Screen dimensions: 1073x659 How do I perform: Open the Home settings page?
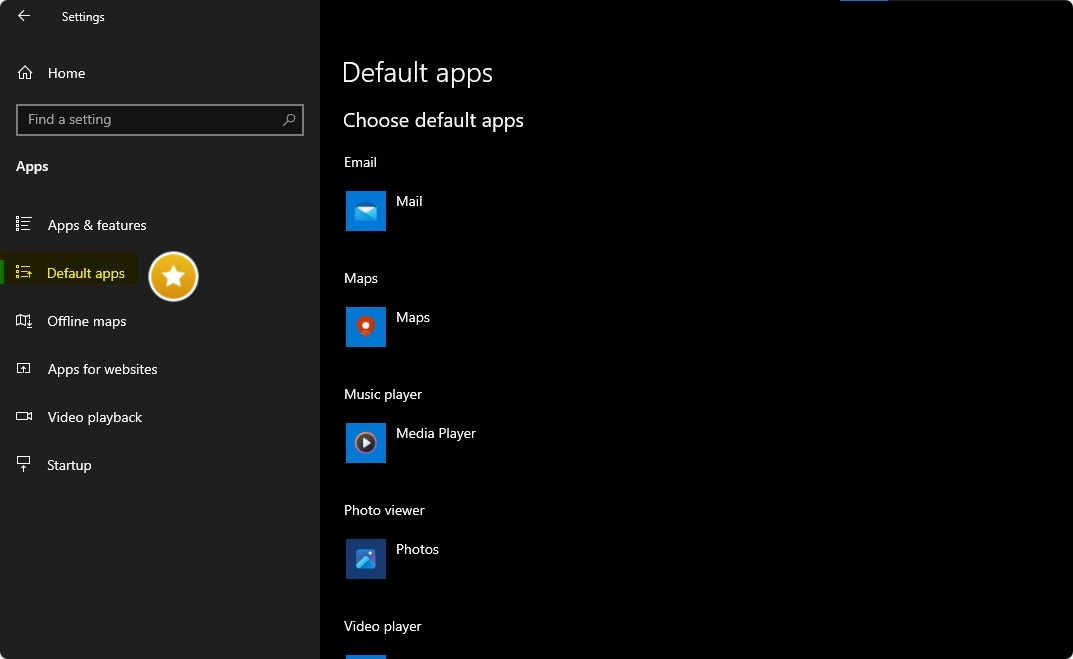click(x=66, y=73)
